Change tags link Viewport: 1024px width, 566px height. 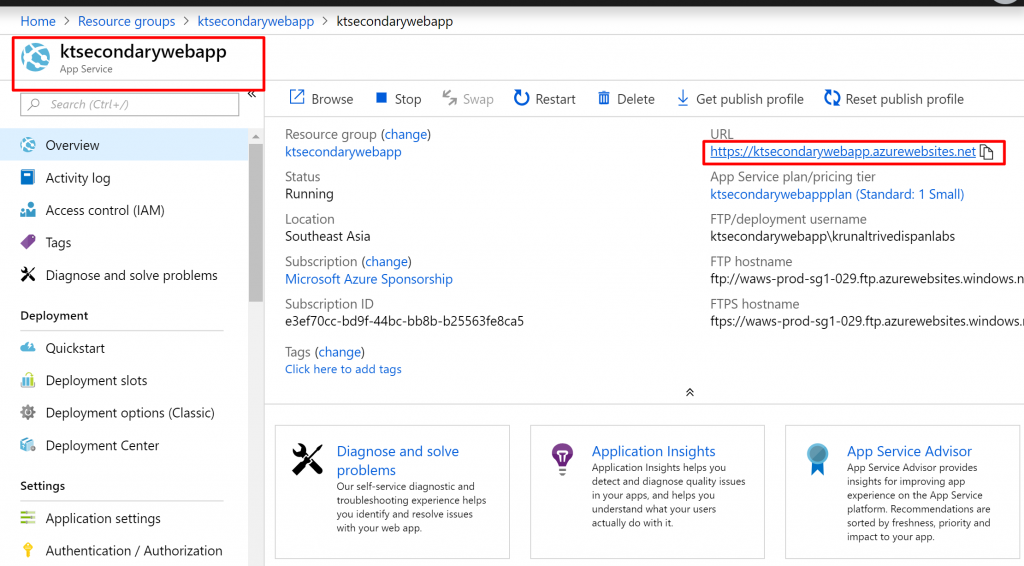click(340, 352)
